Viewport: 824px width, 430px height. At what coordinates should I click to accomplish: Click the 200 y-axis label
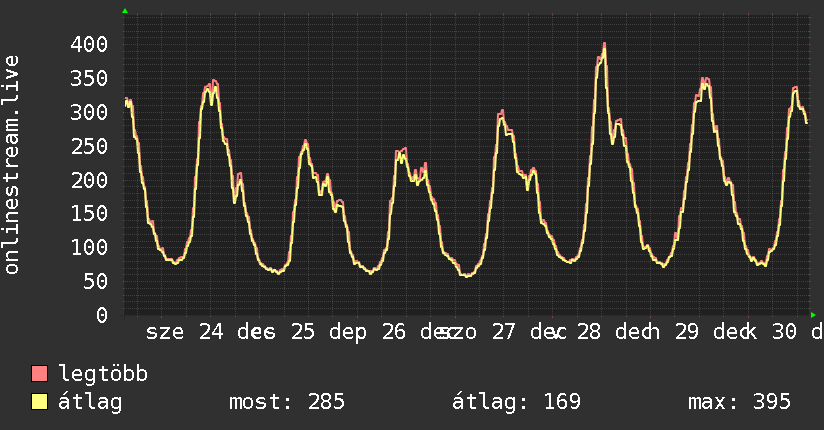[89, 180]
